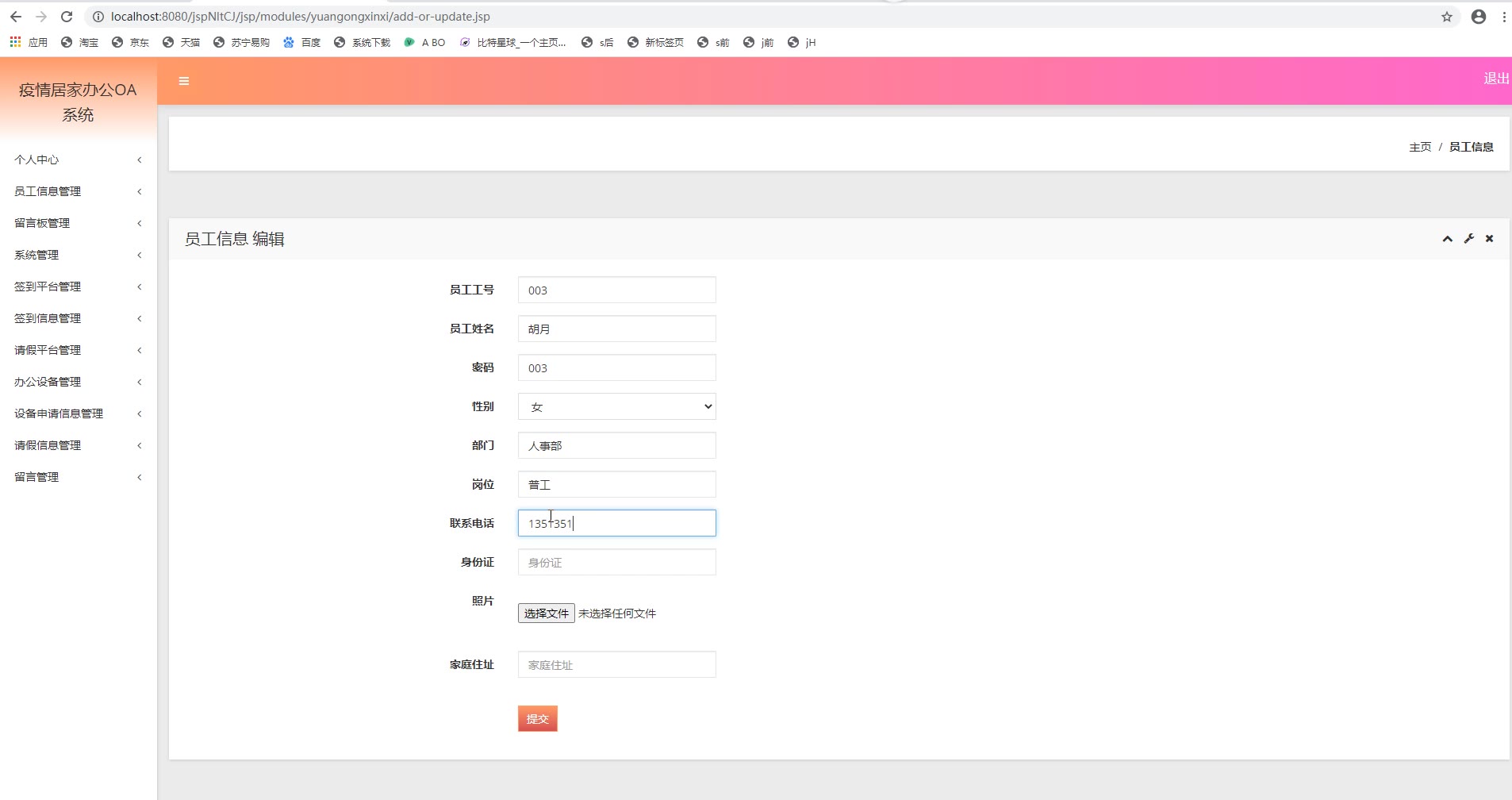Bookmark this page with the star icon
1512x800 pixels.
click(x=1447, y=17)
